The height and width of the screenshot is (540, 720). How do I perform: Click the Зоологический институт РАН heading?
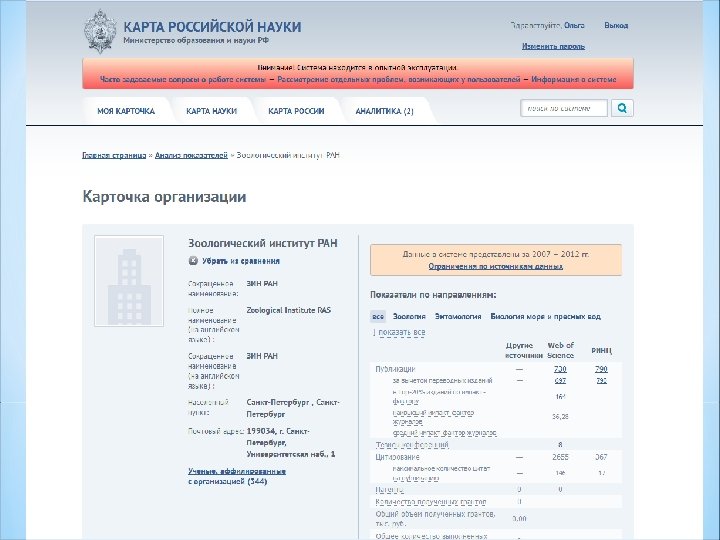(263, 243)
